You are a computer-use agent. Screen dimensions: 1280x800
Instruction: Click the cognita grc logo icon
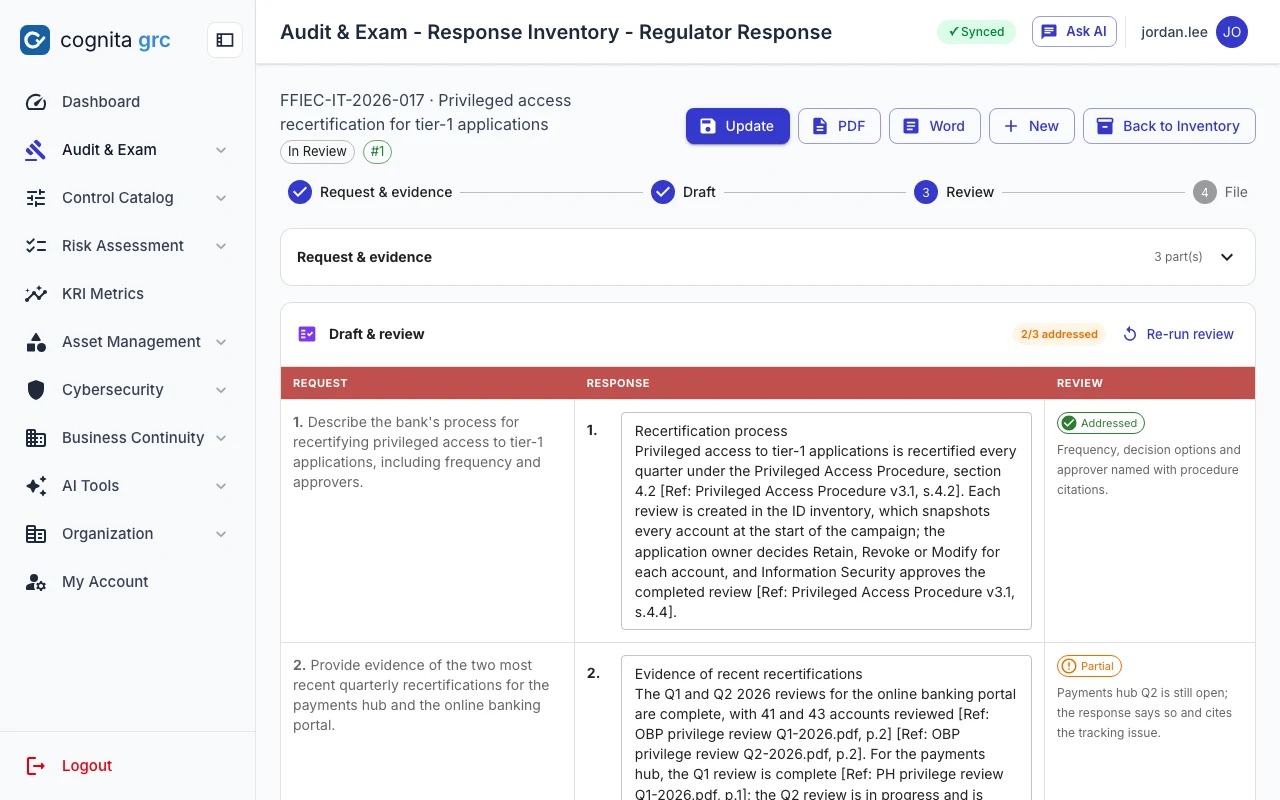click(35, 40)
